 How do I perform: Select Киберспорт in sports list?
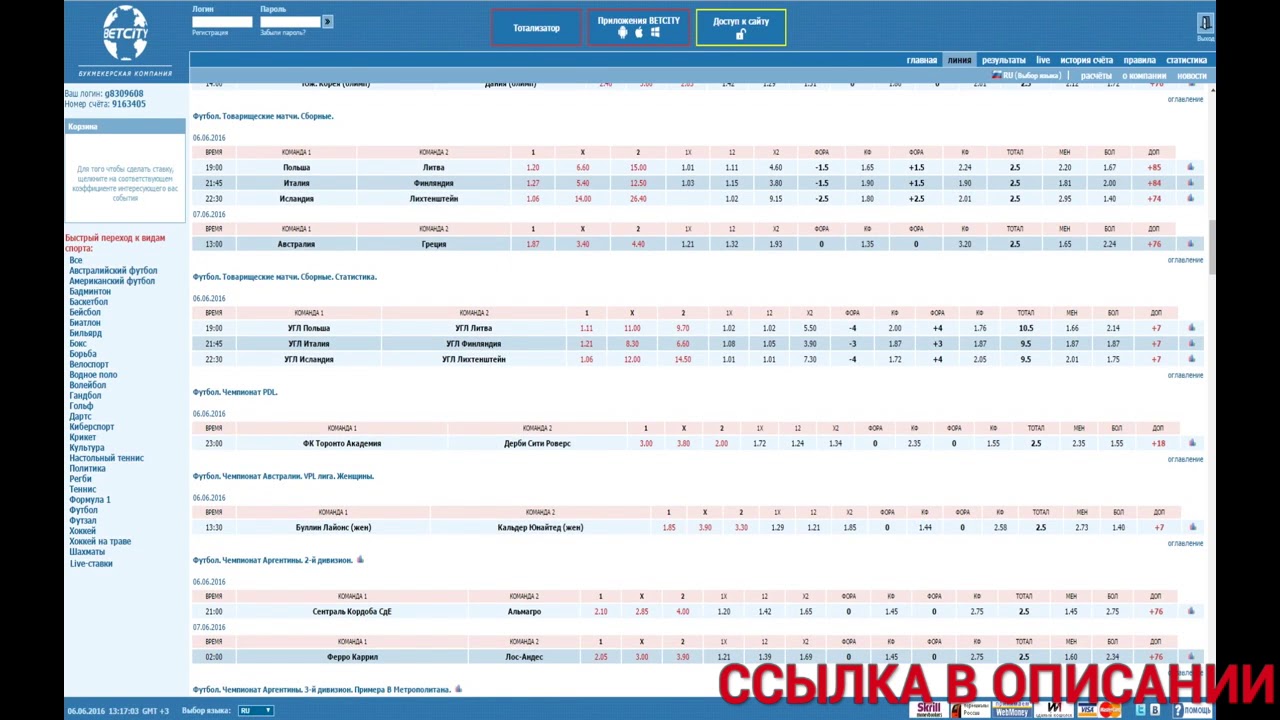91,427
